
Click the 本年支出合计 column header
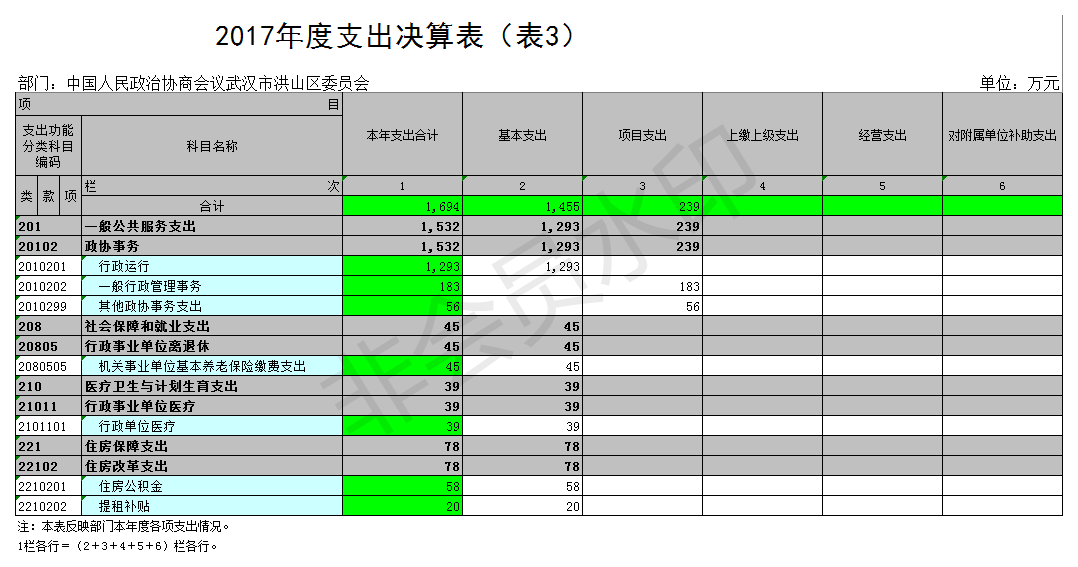click(402, 135)
